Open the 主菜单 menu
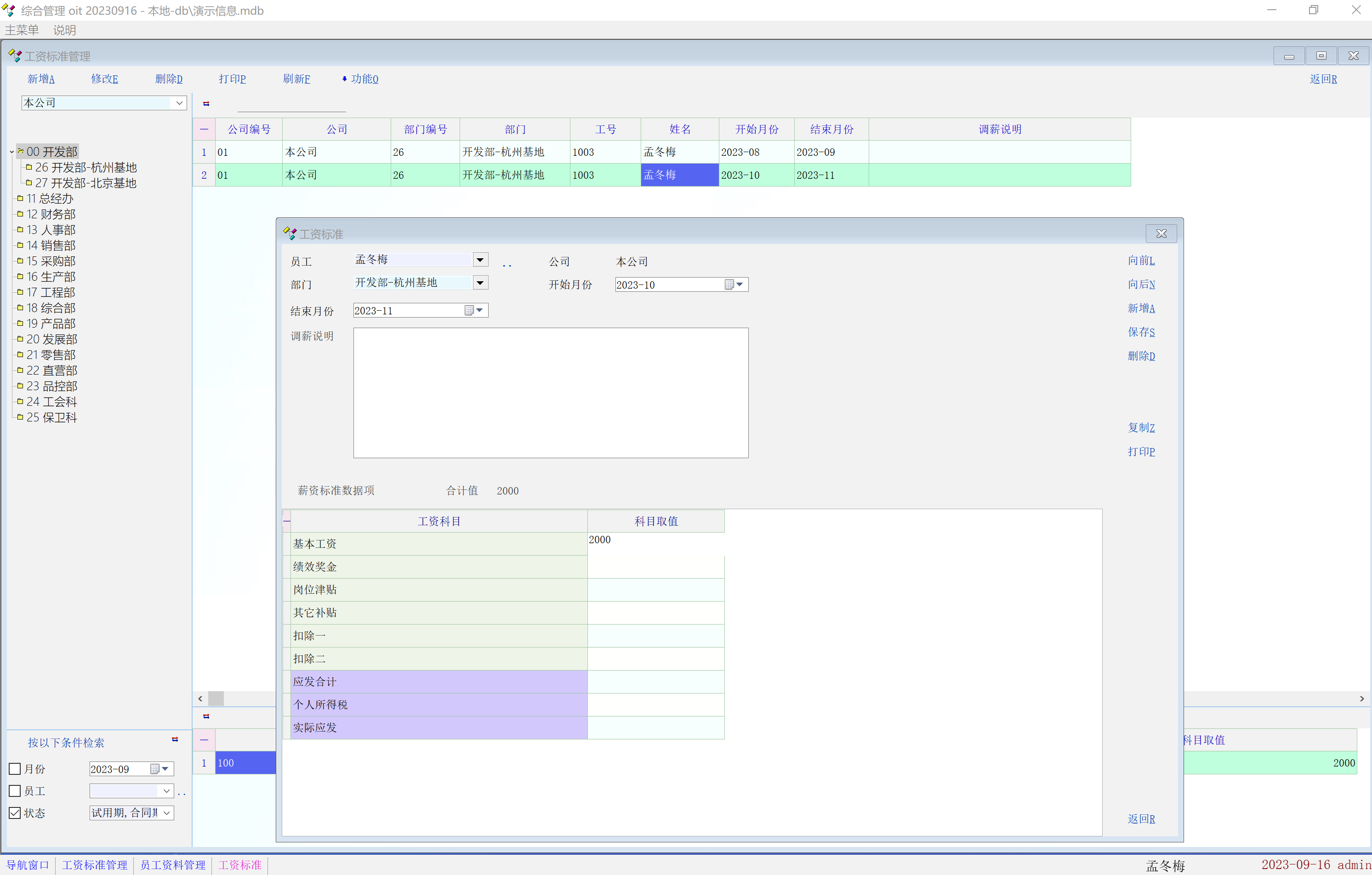The image size is (1372, 875). click(22, 30)
